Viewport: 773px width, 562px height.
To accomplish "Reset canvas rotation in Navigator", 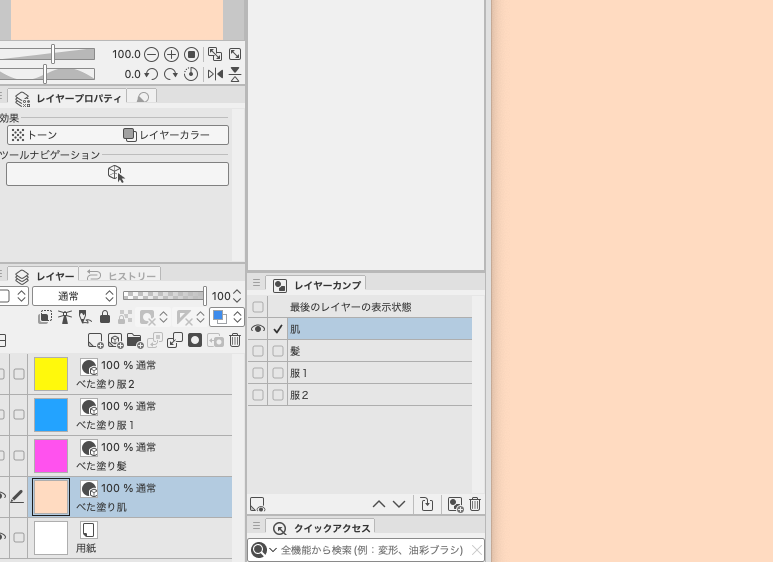I will 191,74.
